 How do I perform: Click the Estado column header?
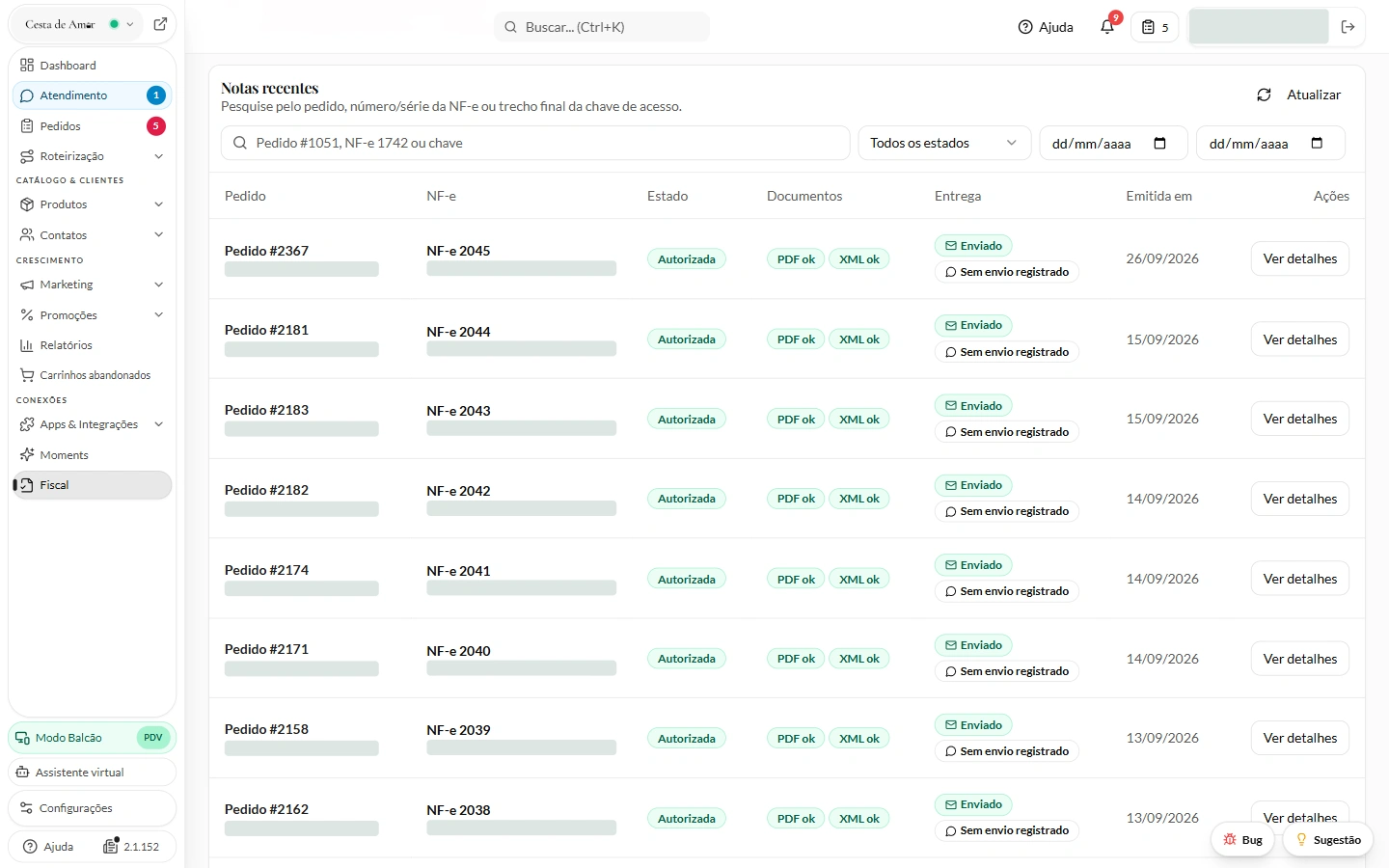(667, 196)
